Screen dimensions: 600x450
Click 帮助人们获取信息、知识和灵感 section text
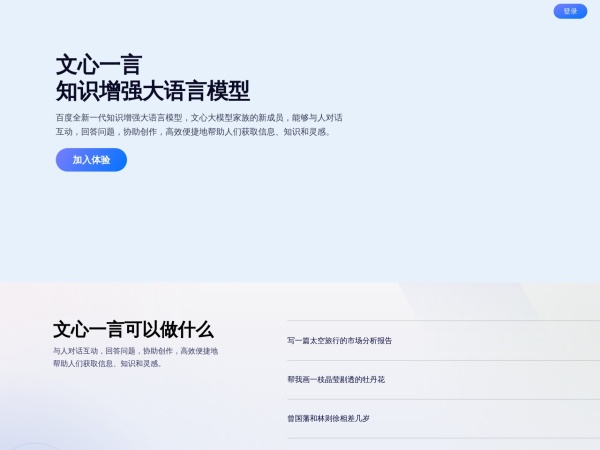107,363
